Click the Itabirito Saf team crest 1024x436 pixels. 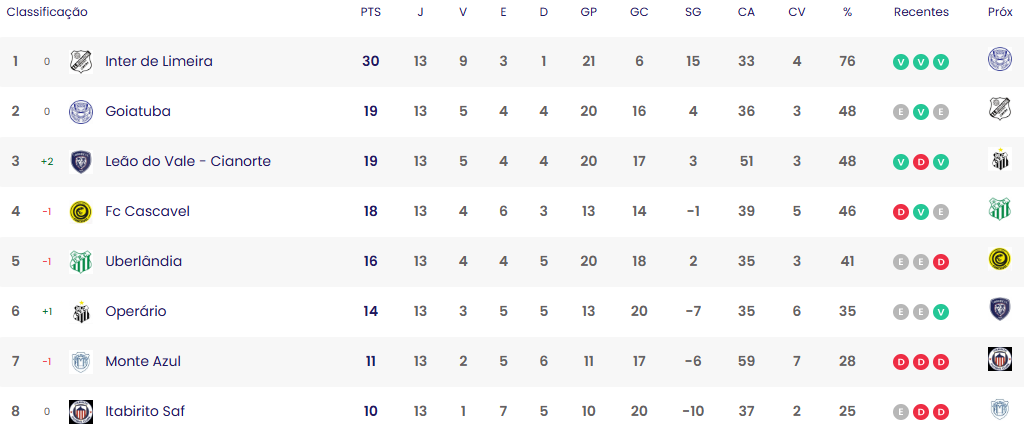click(81, 411)
